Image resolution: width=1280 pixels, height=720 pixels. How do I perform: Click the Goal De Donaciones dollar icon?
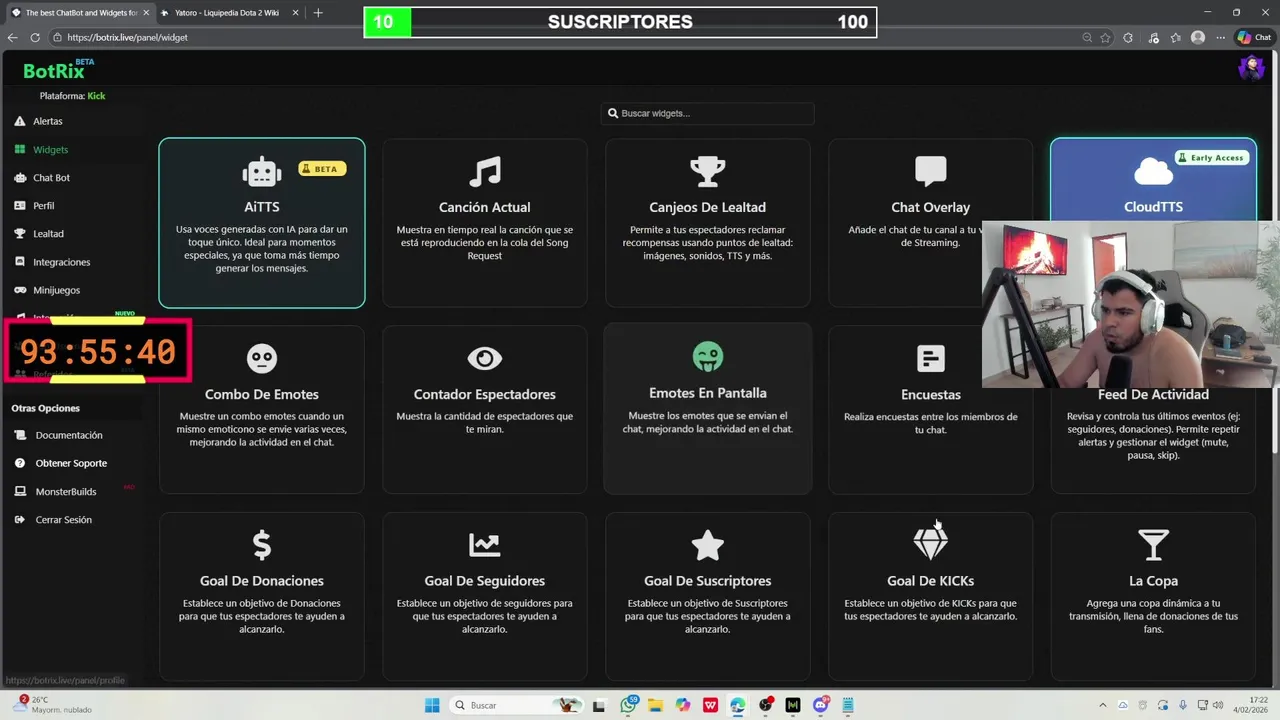(x=262, y=545)
